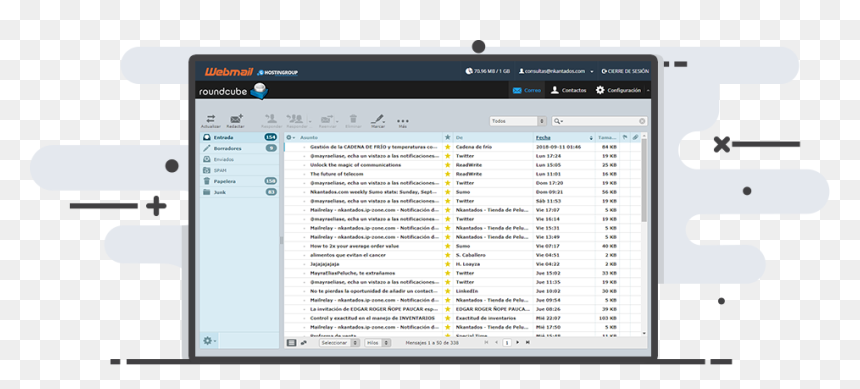Screen dimensions: 860x389
Task: Clear the search box with reset icon
Action: (x=642, y=121)
